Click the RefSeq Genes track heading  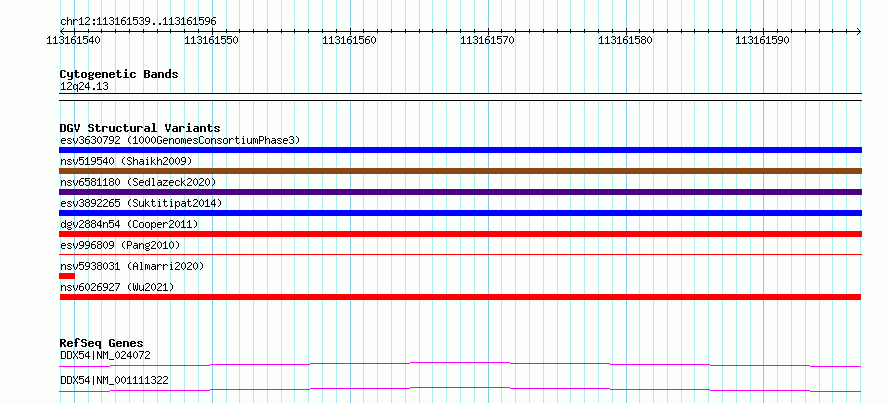pos(102,343)
